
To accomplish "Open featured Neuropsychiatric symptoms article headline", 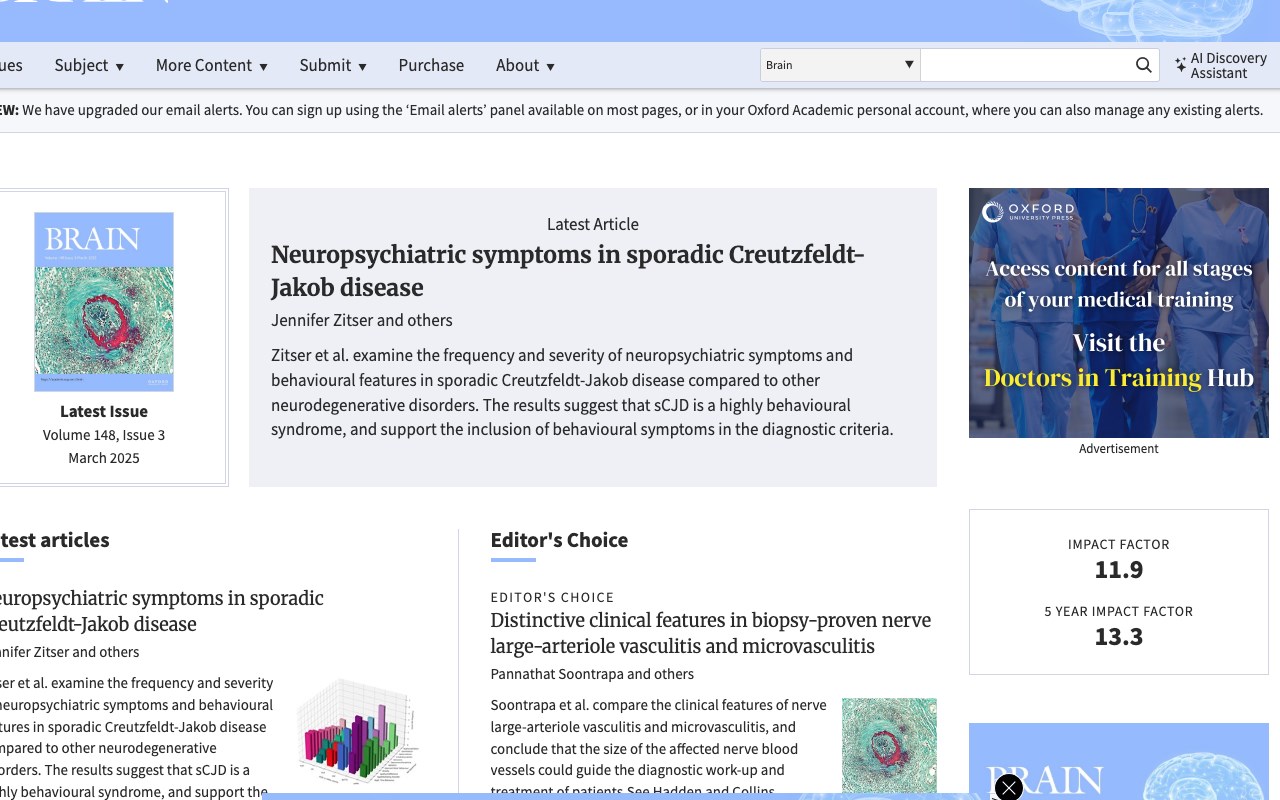I will click(x=567, y=270).
